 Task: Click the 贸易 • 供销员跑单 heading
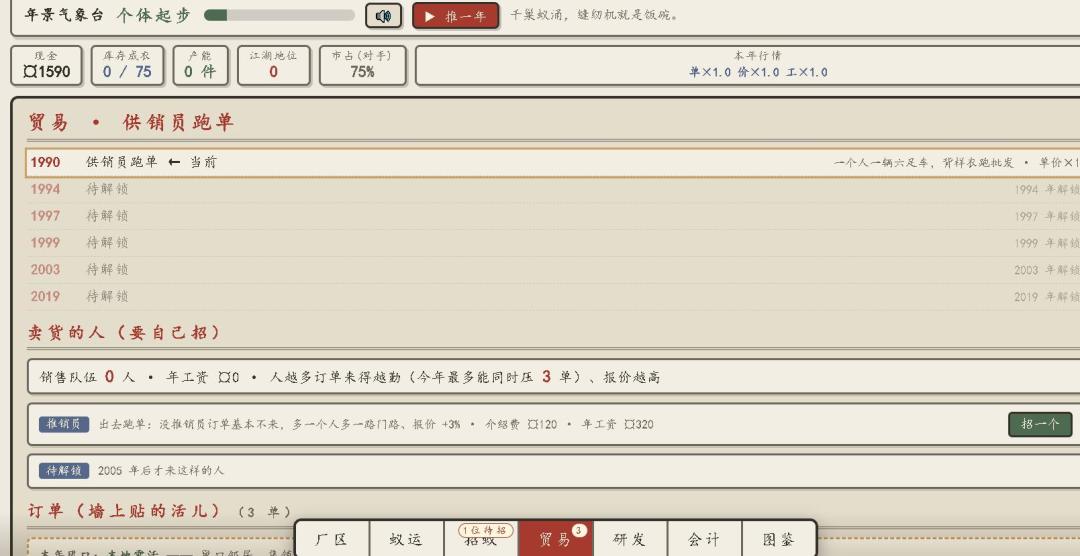(131, 123)
